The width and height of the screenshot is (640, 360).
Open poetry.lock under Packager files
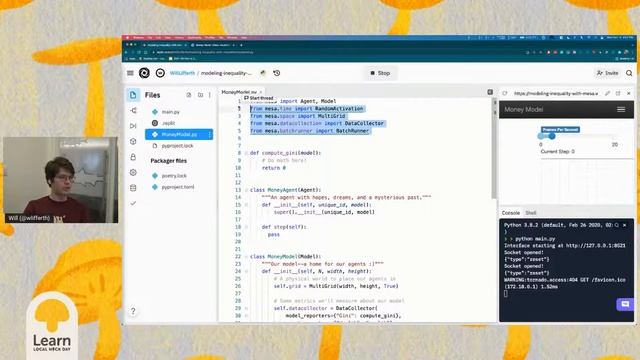[x=174, y=176]
